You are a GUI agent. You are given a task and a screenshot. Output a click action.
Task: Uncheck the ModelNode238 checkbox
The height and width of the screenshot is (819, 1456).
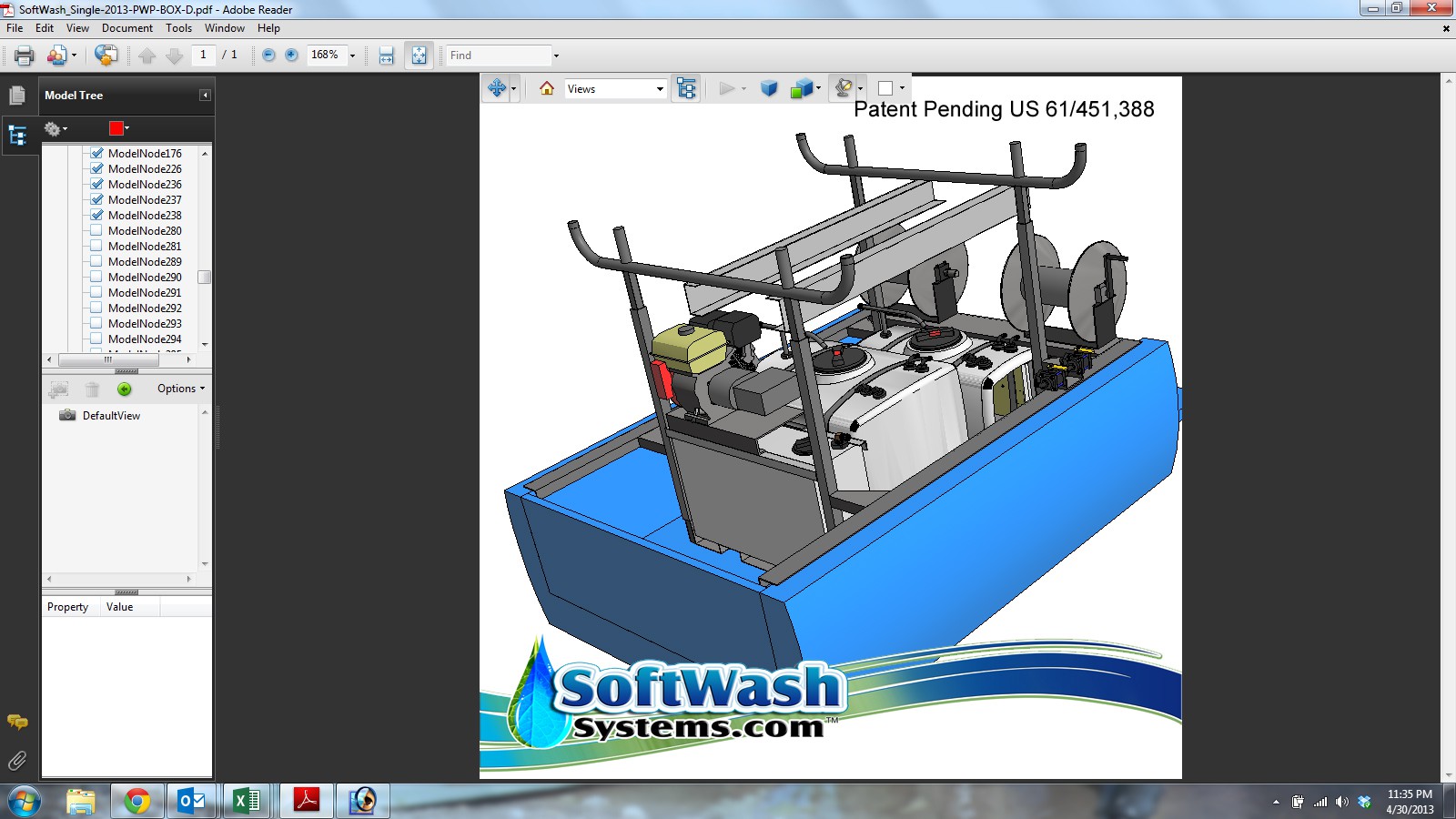[x=96, y=216]
